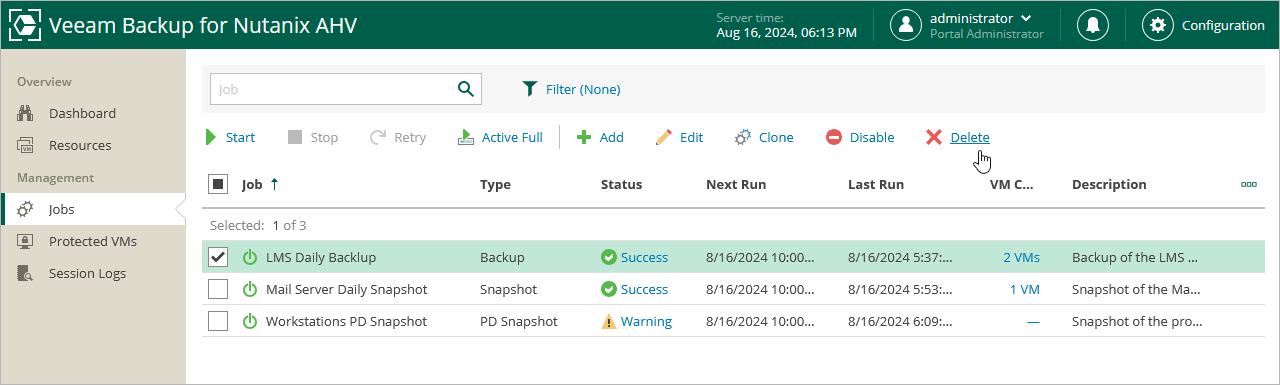Click the Veeam Backup logo icon

click(x=24, y=25)
